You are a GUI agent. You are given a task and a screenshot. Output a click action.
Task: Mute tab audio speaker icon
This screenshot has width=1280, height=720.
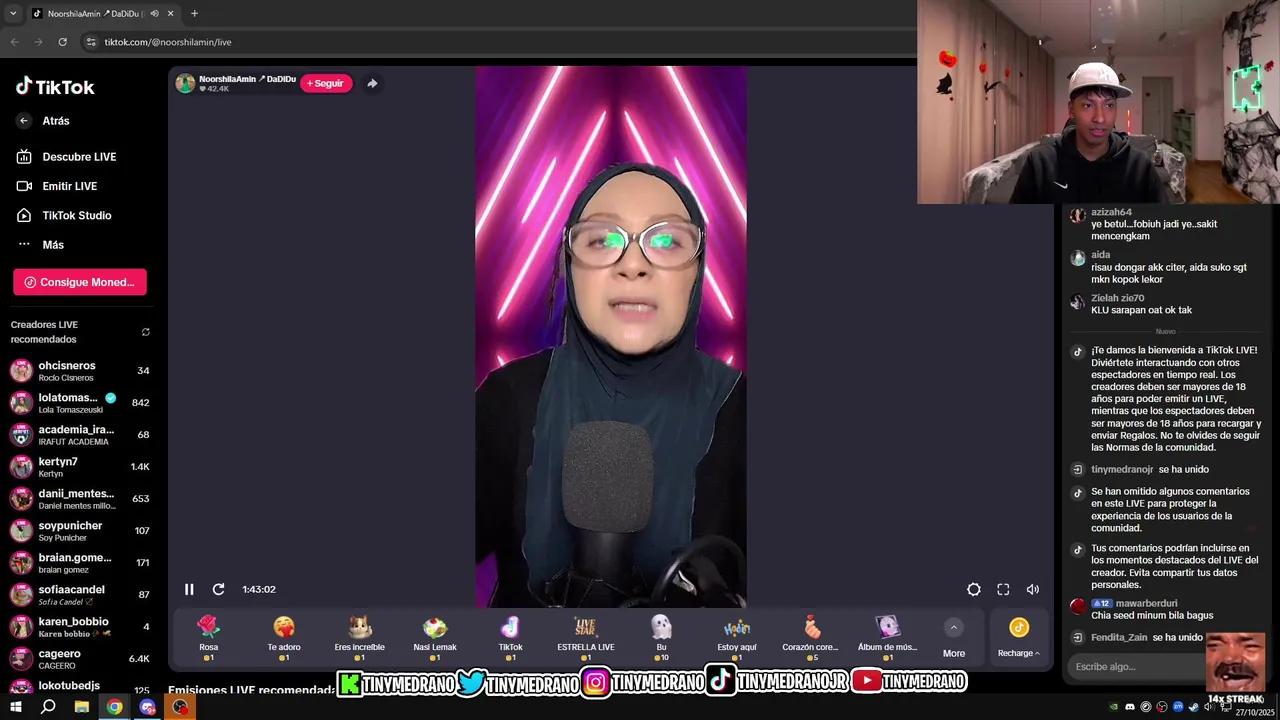coord(154,13)
